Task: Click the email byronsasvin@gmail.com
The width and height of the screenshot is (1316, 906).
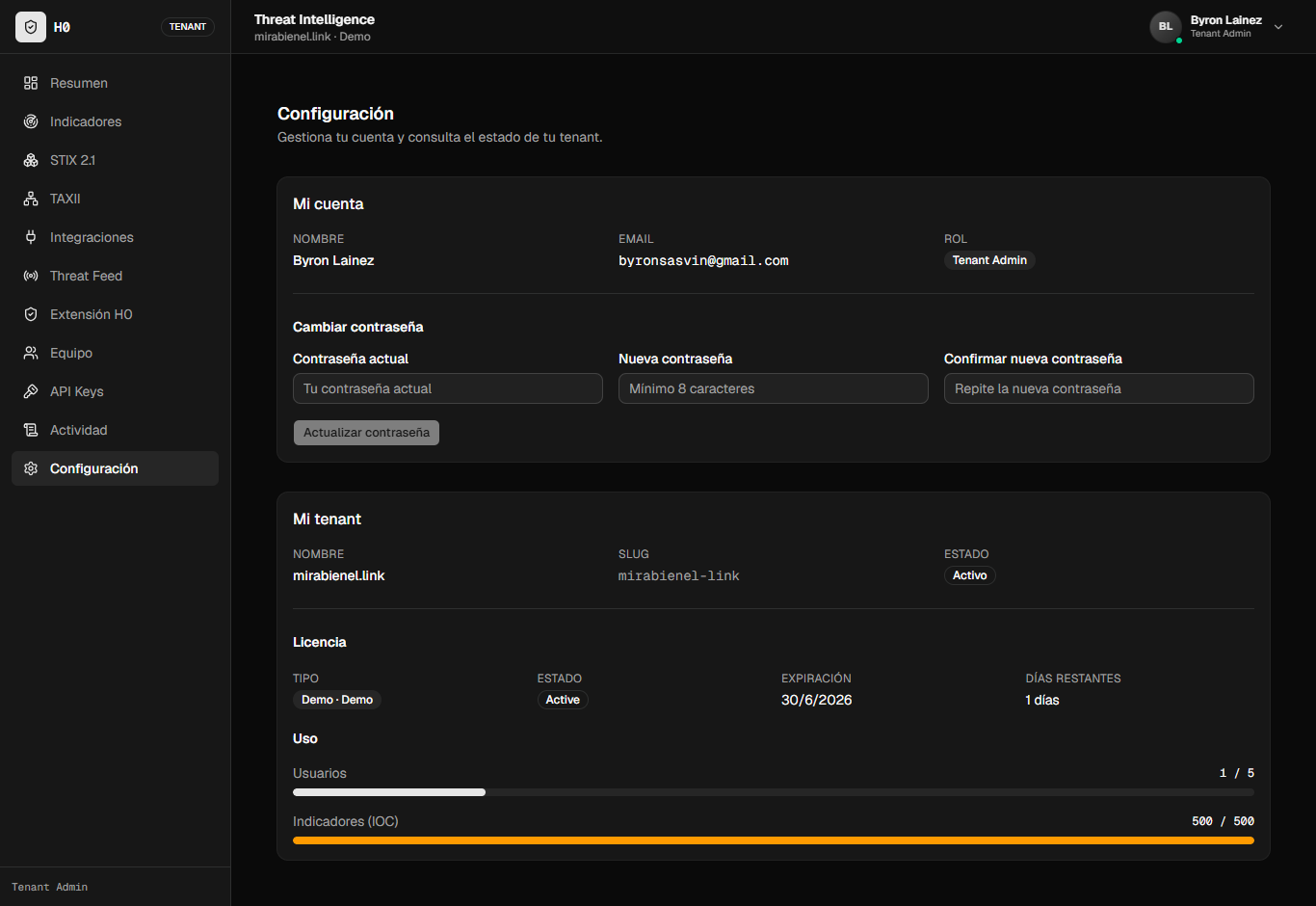Action: (703, 260)
